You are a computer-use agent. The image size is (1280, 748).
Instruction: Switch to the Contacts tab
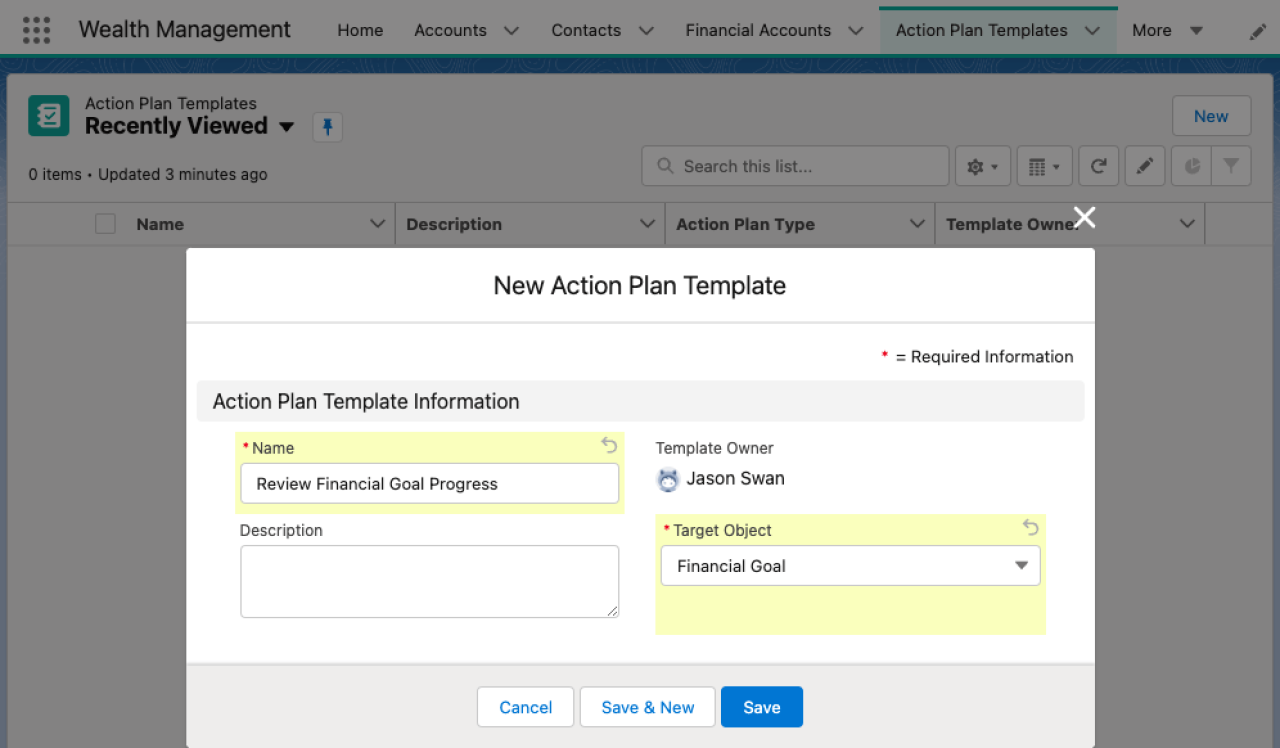click(586, 31)
